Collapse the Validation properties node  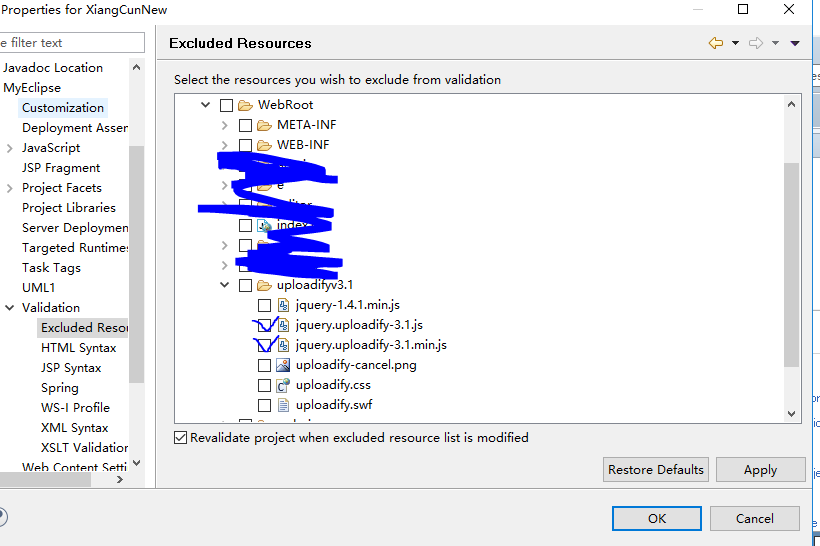9,308
